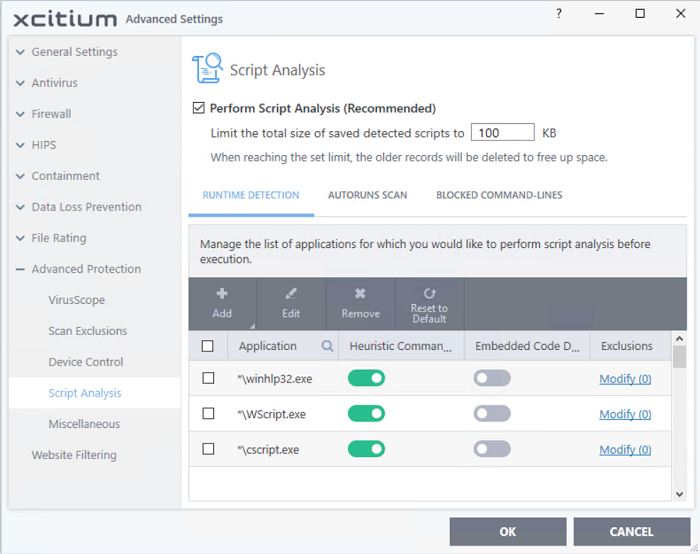Click the Containment label in sidebar

click(x=66, y=176)
